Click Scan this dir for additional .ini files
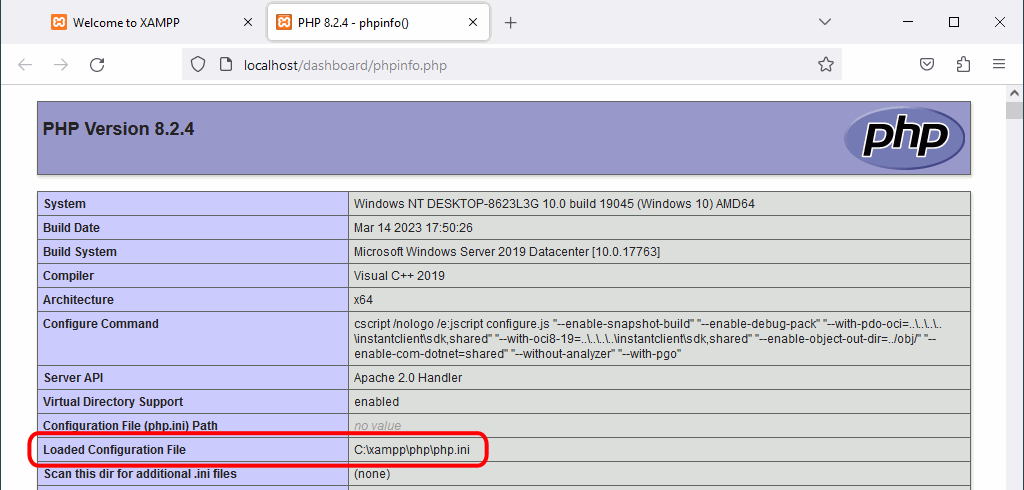The height and width of the screenshot is (490, 1024). (140, 474)
